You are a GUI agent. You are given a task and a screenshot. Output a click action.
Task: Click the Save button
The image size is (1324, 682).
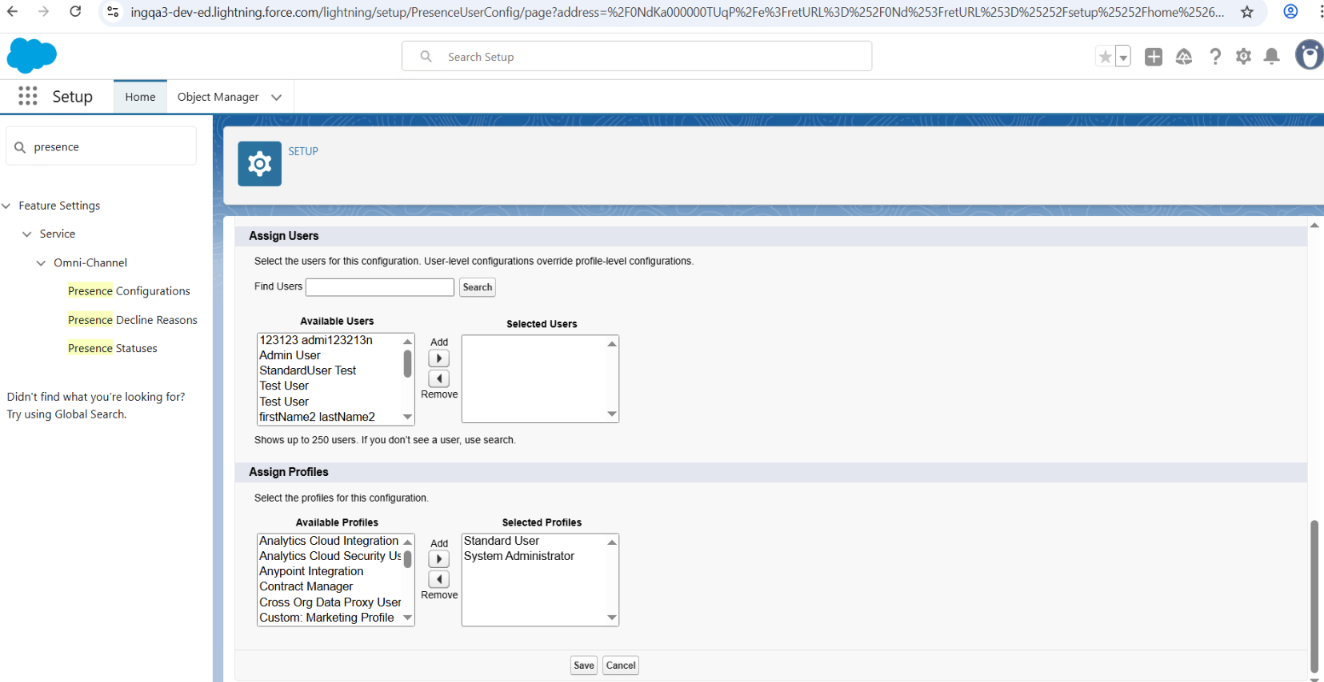click(x=584, y=665)
